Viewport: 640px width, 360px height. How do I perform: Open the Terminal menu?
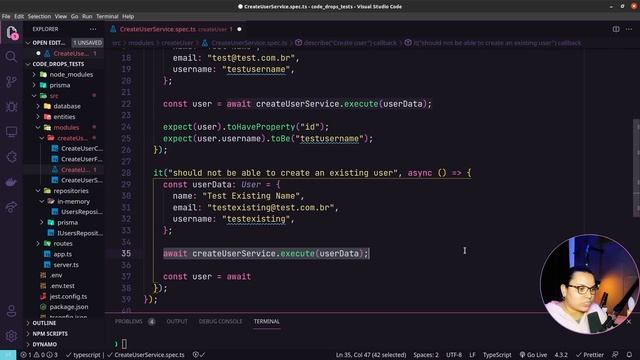(107, 16)
